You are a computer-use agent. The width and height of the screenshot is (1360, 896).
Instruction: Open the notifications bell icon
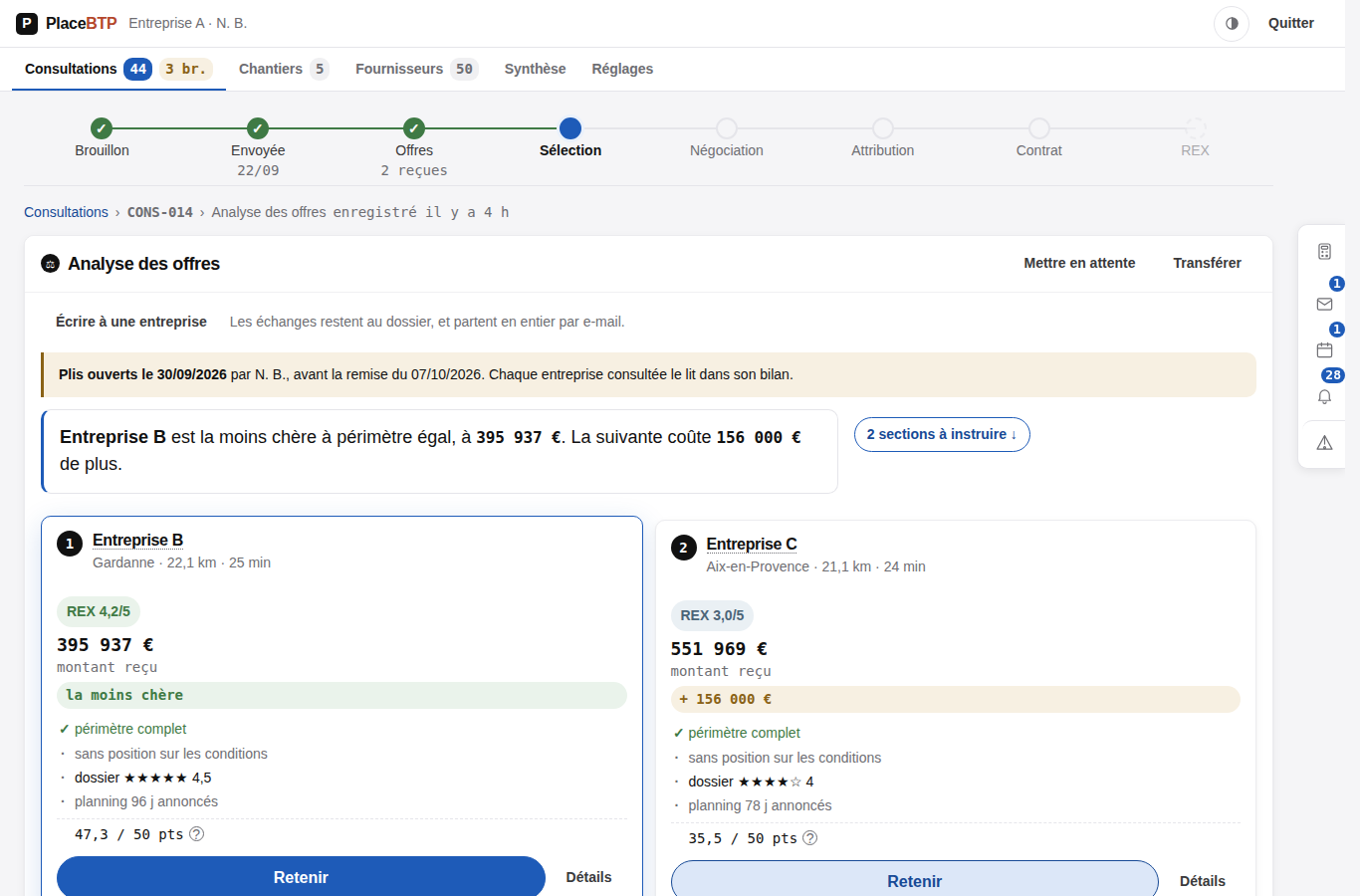click(x=1324, y=396)
